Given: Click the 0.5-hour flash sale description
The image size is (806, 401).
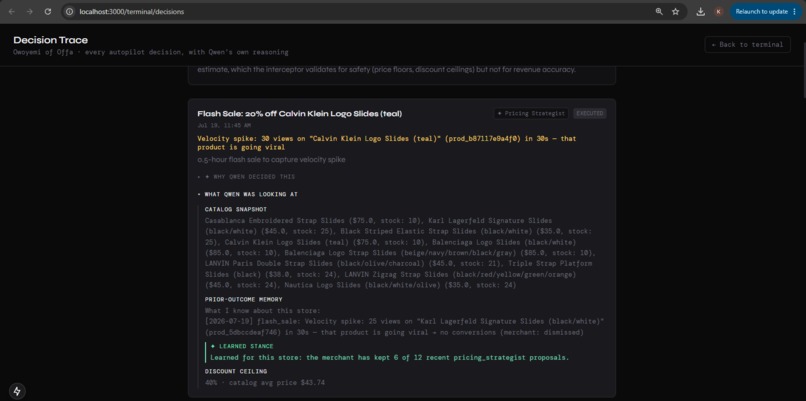Looking at the screenshot, I should coord(271,160).
